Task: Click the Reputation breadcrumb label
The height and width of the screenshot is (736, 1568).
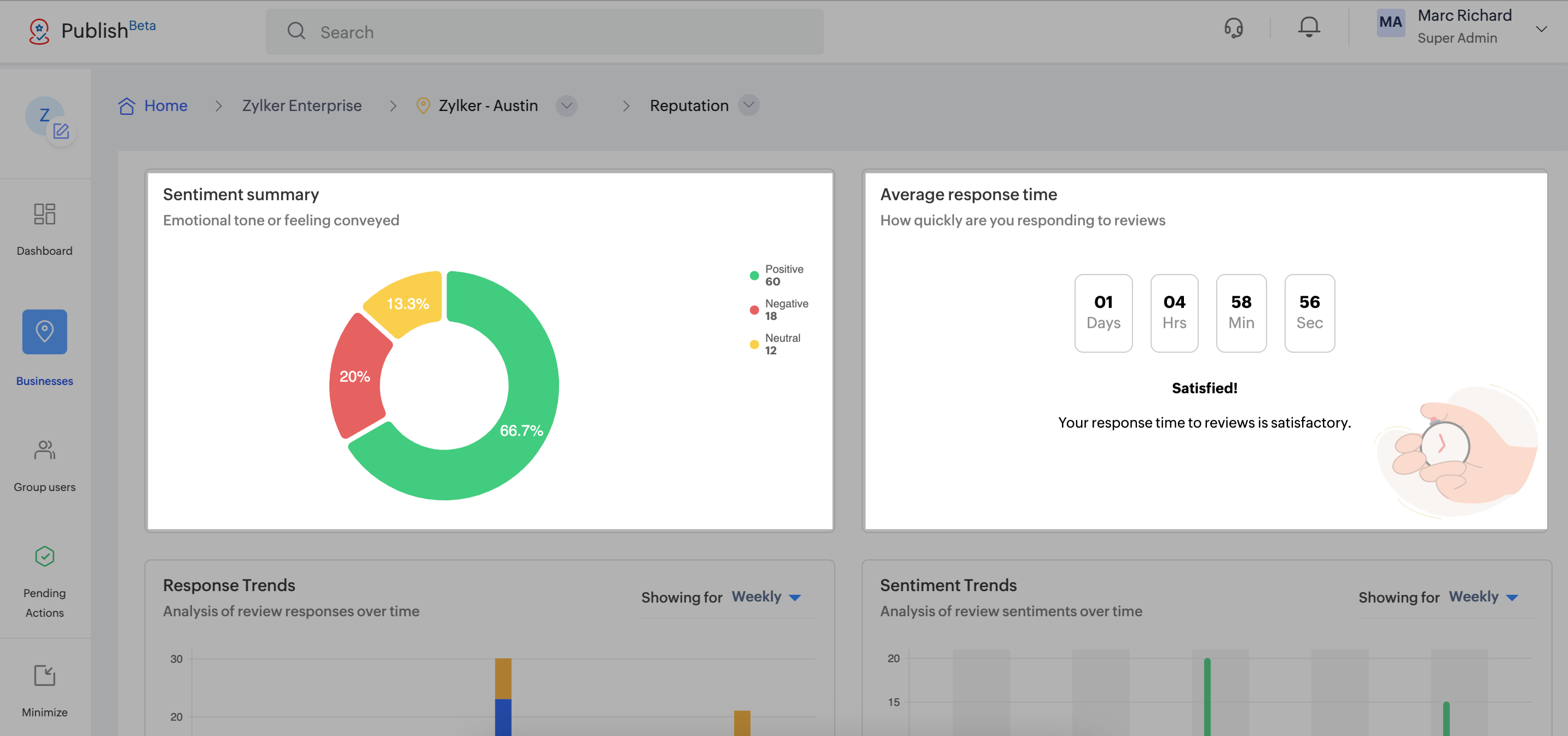Action: tap(689, 106)
